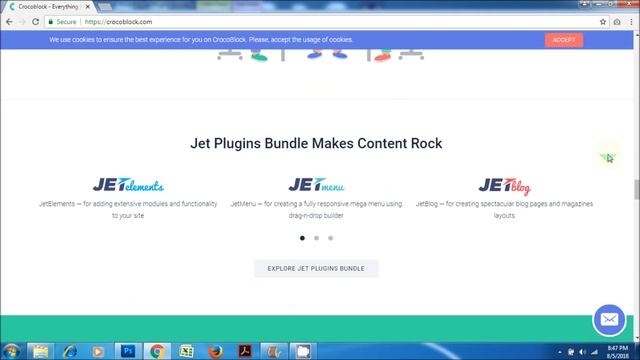Switch to Chrome in the taskbar
The image size is (640, 360).
coord(157,351)
